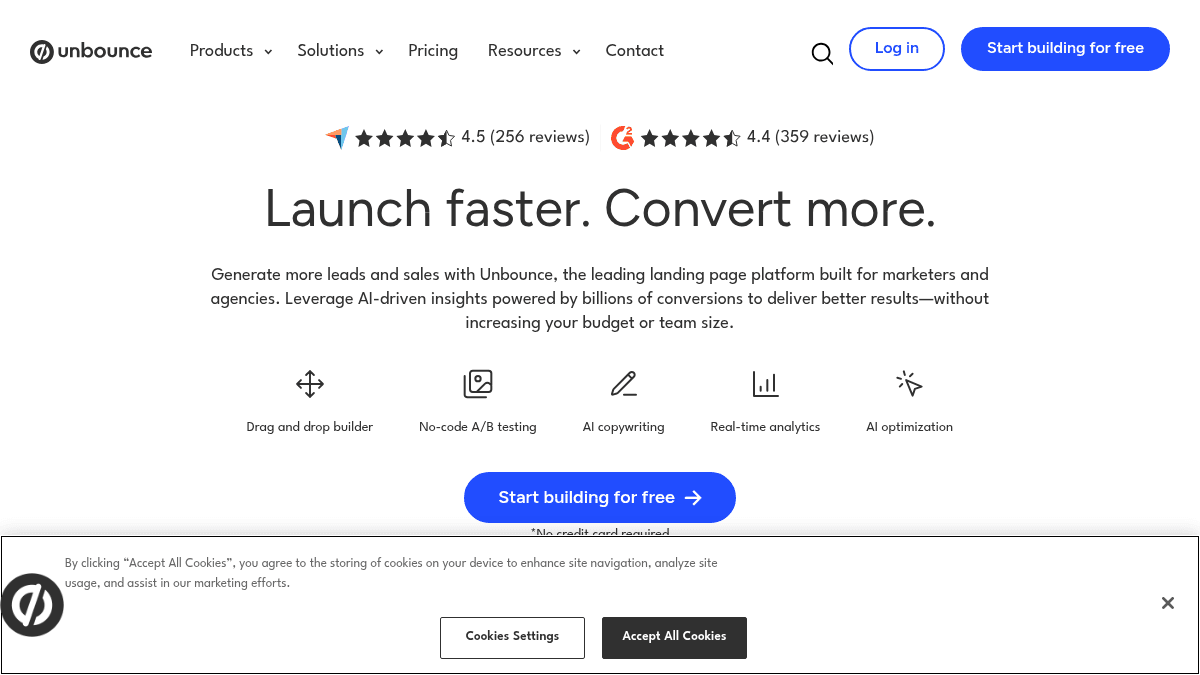Screen dimensions: 1200x675
Task: Click the G2 five-star rating stars
Action: coord(690,138)
